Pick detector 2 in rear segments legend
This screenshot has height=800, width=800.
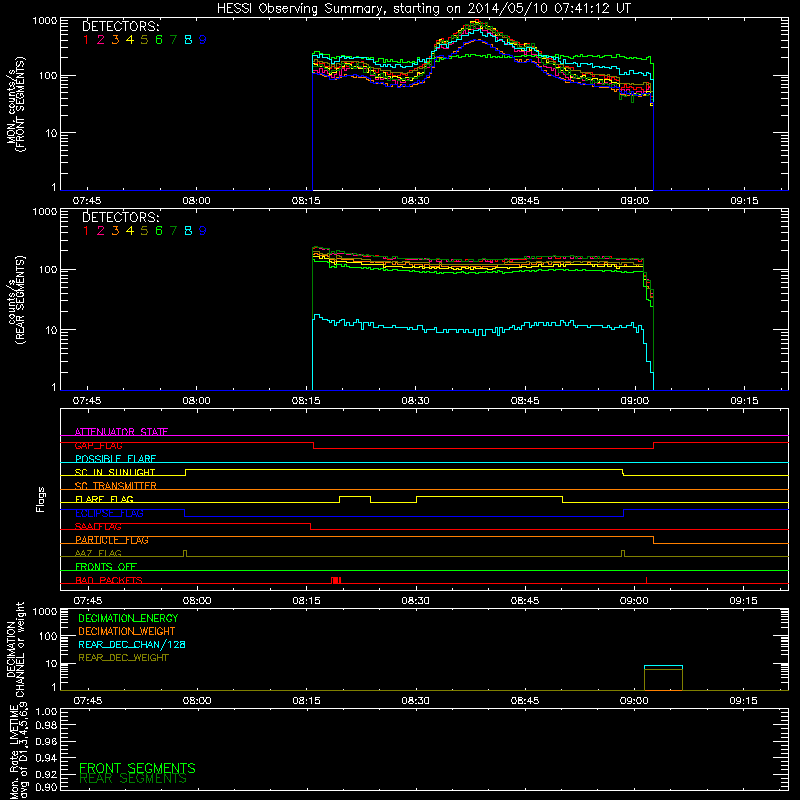[x=101, y=231]
